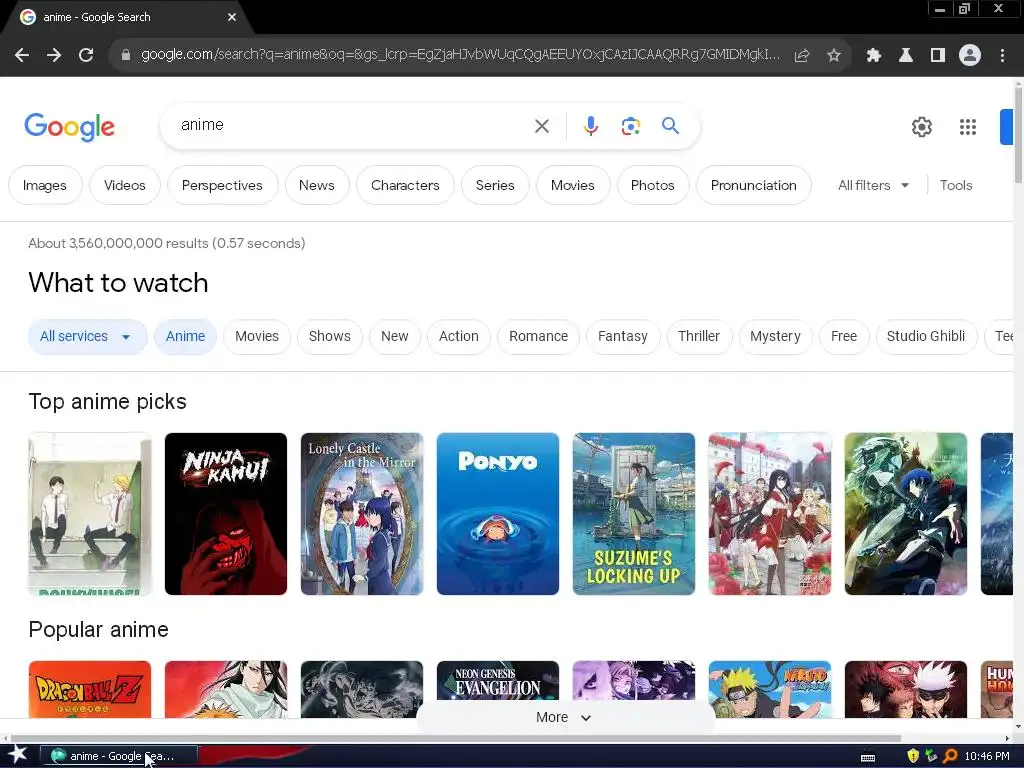Open the search Tools button
The height and width of the screenshot is (768, 1024).
tap(956, 185)
